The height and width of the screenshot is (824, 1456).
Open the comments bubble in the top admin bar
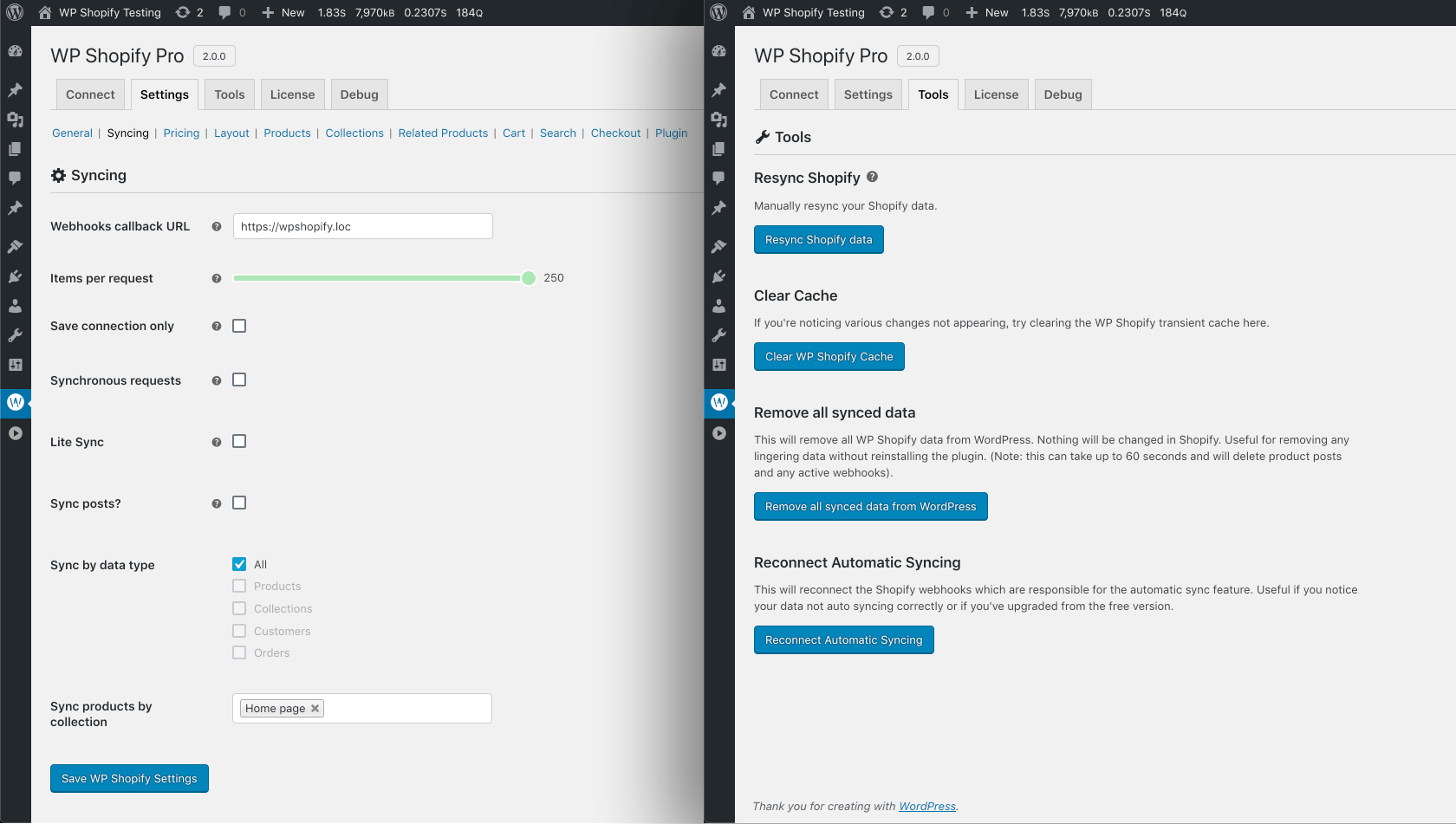coord(225,12)
